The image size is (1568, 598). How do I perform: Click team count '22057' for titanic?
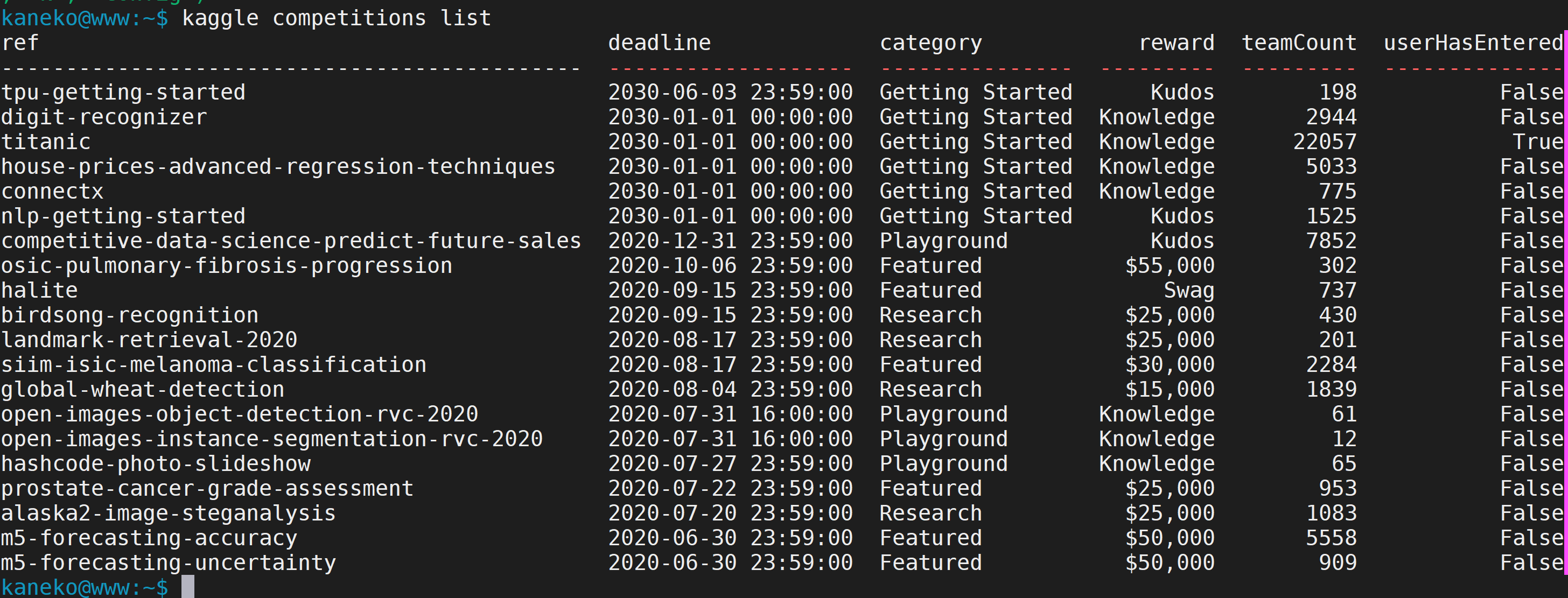pos(1325,142)
